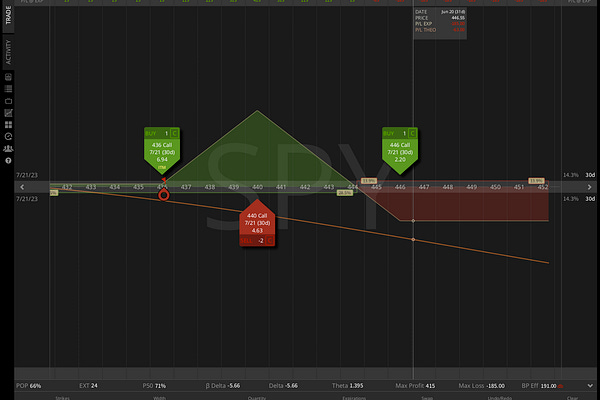Click the PRICE 446.55 tooltip value

click(458, 18)
